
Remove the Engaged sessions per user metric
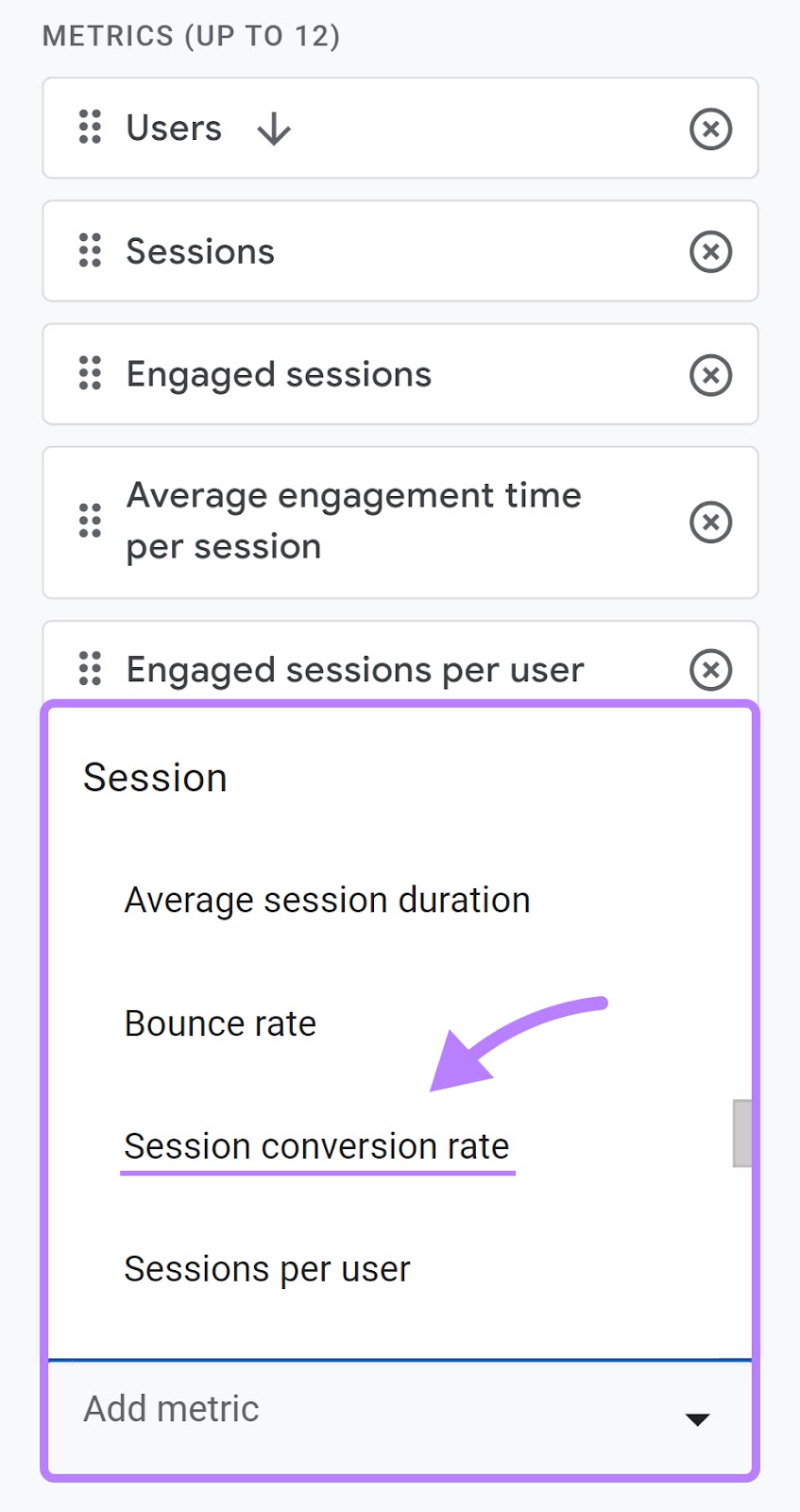point(710,670)
